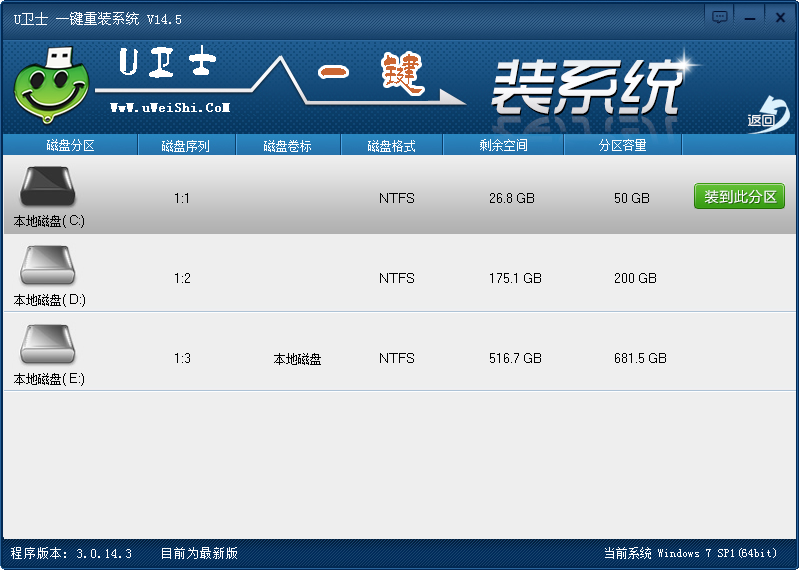
Task: Click the 返回 back arrow icon
Action: pos(768,115)
